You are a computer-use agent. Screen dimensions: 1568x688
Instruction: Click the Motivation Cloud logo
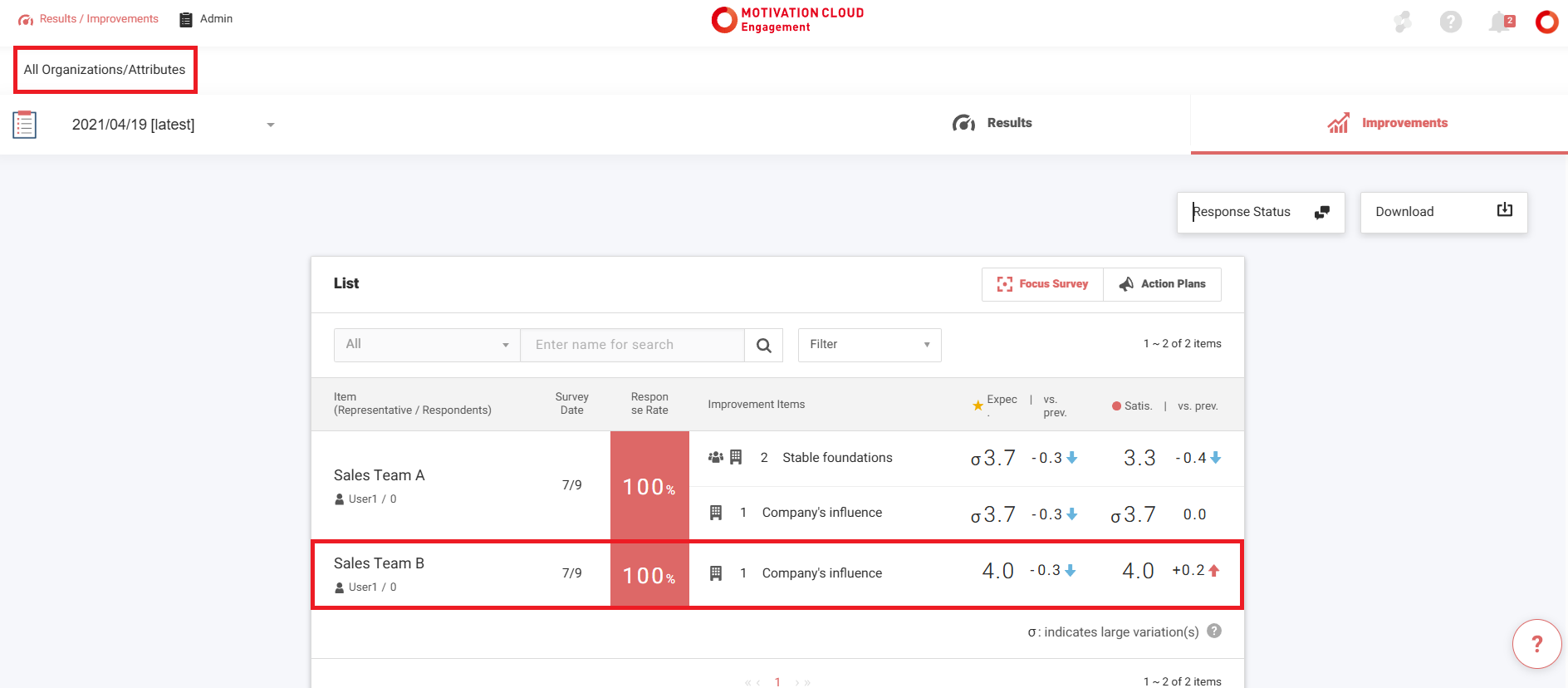(787, 20)
